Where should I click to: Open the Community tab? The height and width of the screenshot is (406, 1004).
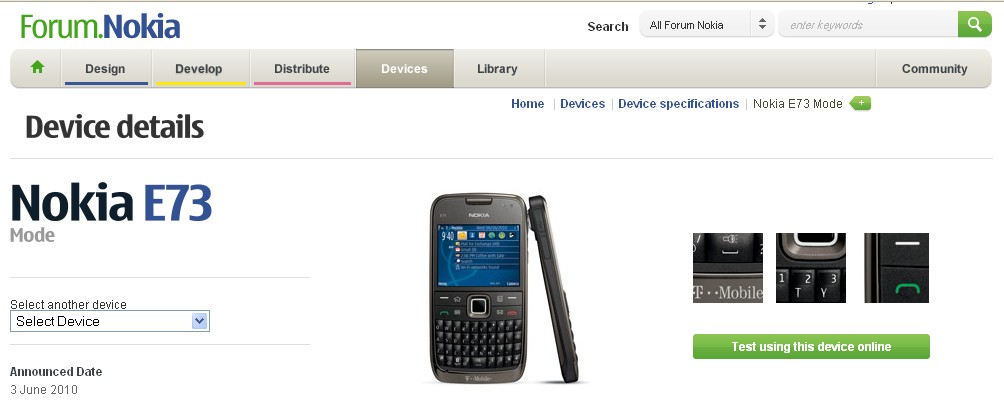934,69
